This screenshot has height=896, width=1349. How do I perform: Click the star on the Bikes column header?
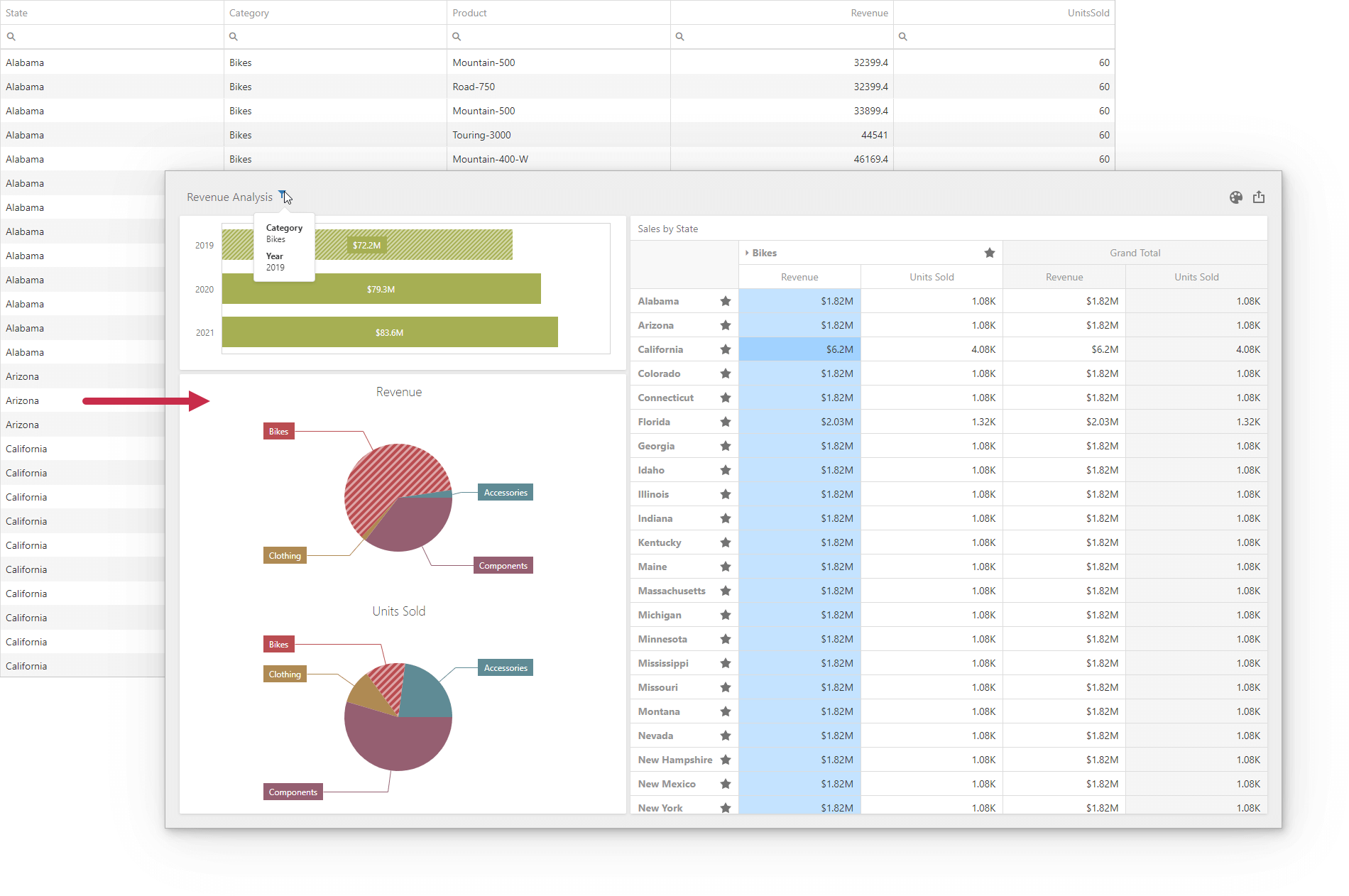[989, 253]
